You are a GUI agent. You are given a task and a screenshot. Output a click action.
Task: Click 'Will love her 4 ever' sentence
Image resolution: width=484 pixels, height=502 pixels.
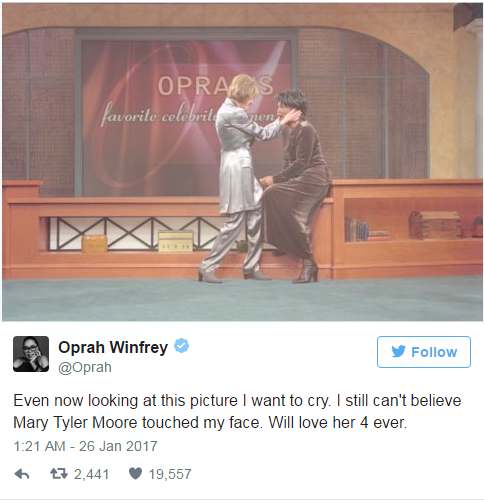tap(338, 423)
